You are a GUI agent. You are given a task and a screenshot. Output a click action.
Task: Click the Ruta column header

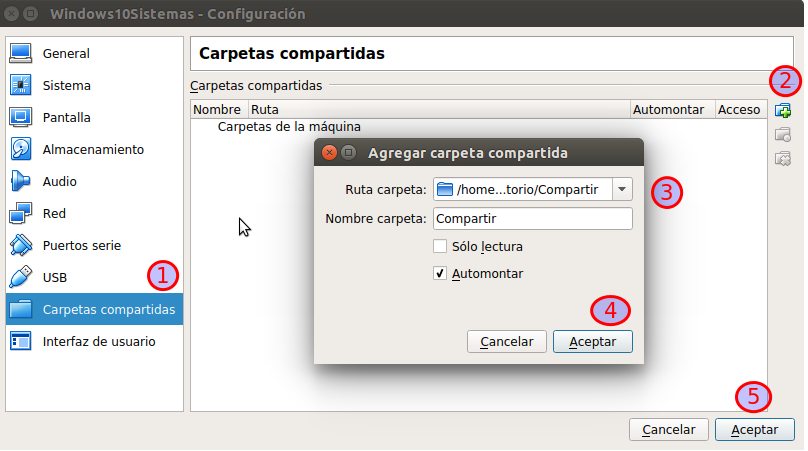(439, 109)
